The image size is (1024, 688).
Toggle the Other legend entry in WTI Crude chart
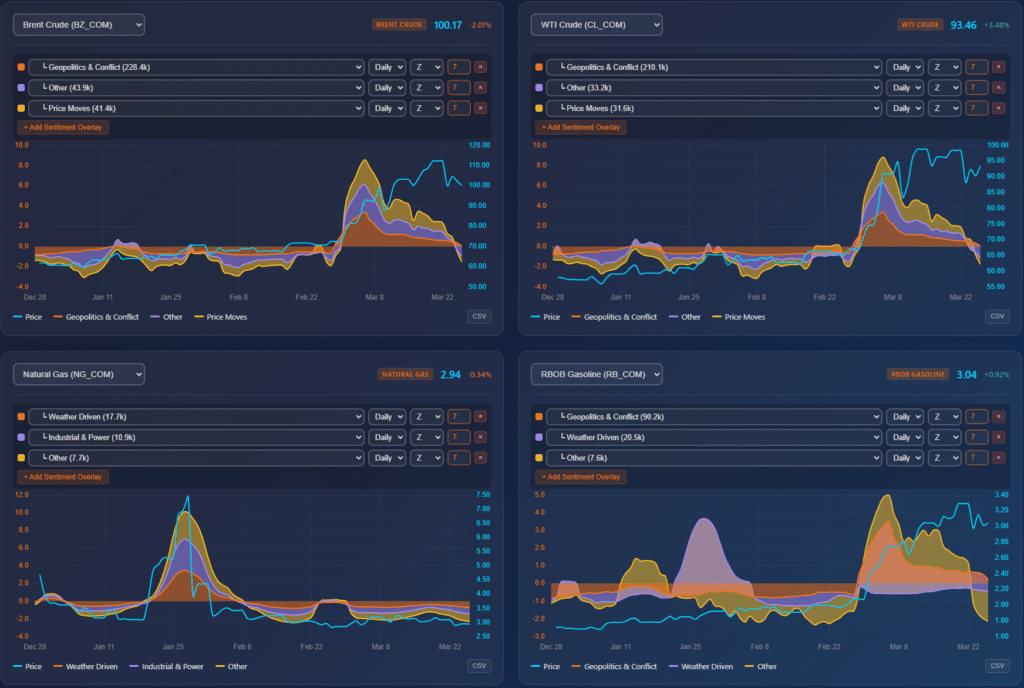pos(684,317)
